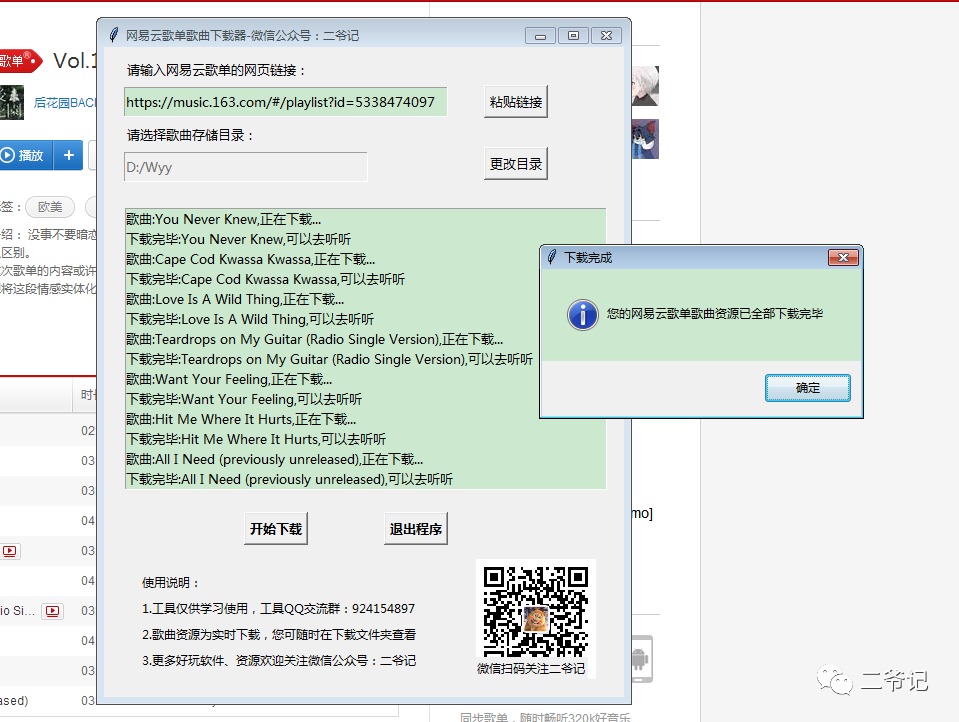Click log line '下载完毕:Love Is A Wild Thing,可以去听听'
The width and height of the screenshot is (959, 722).
click(250, 319)
